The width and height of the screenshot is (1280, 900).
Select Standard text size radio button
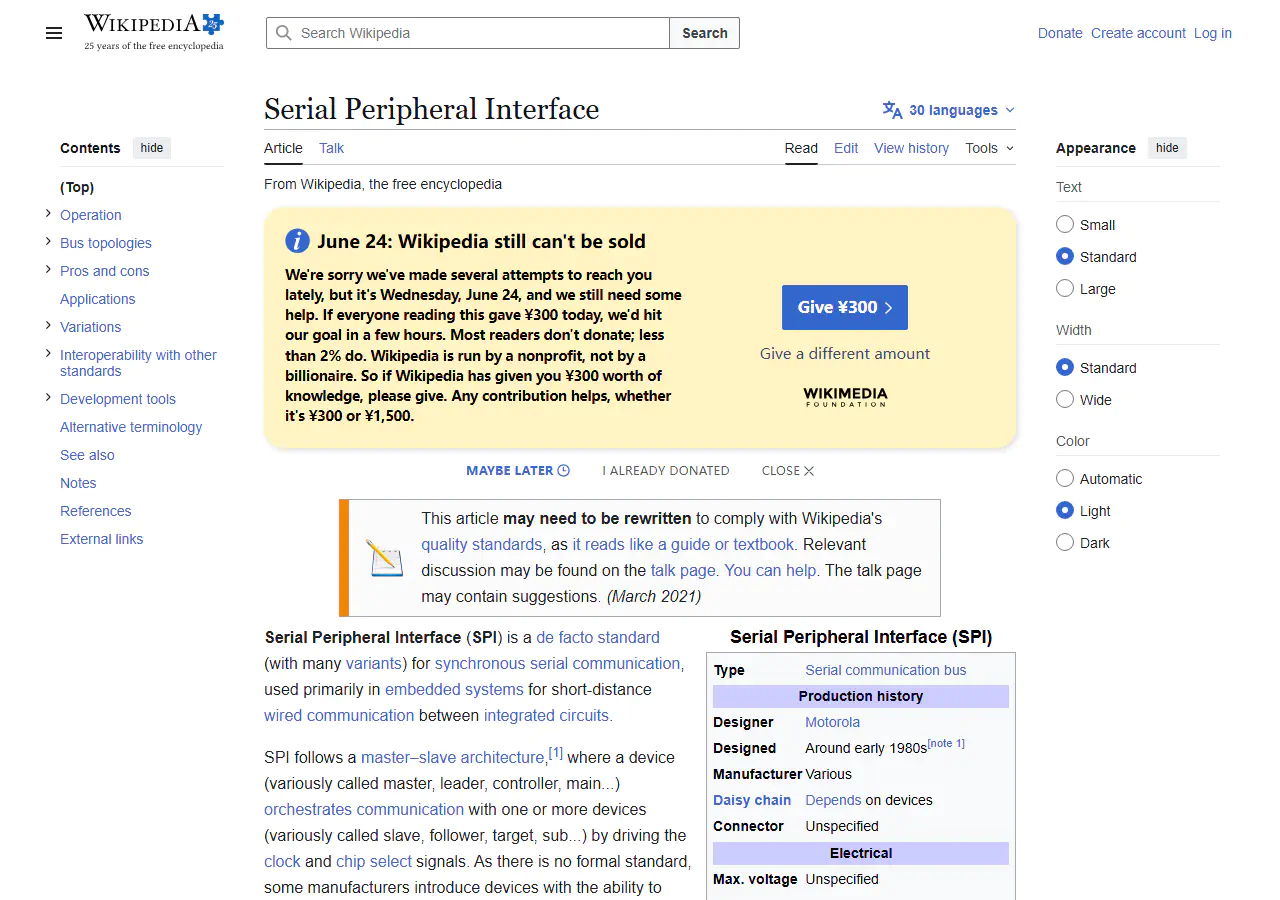click(x=1065, y=257)
